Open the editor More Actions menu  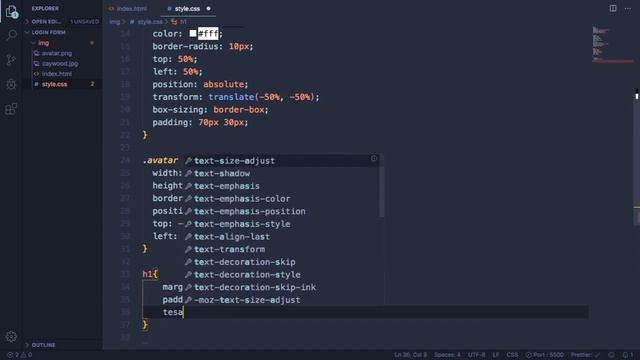pos(628,9)
